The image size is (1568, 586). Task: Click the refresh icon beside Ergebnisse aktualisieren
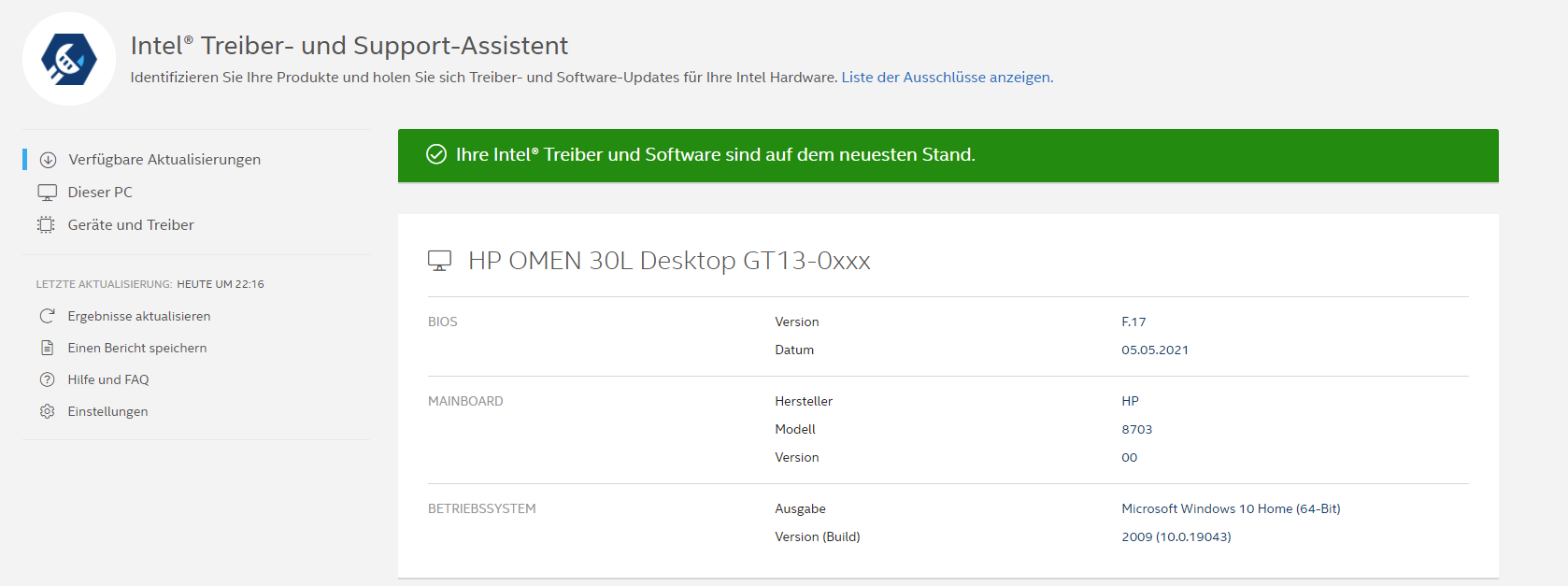tap(47, 316)
